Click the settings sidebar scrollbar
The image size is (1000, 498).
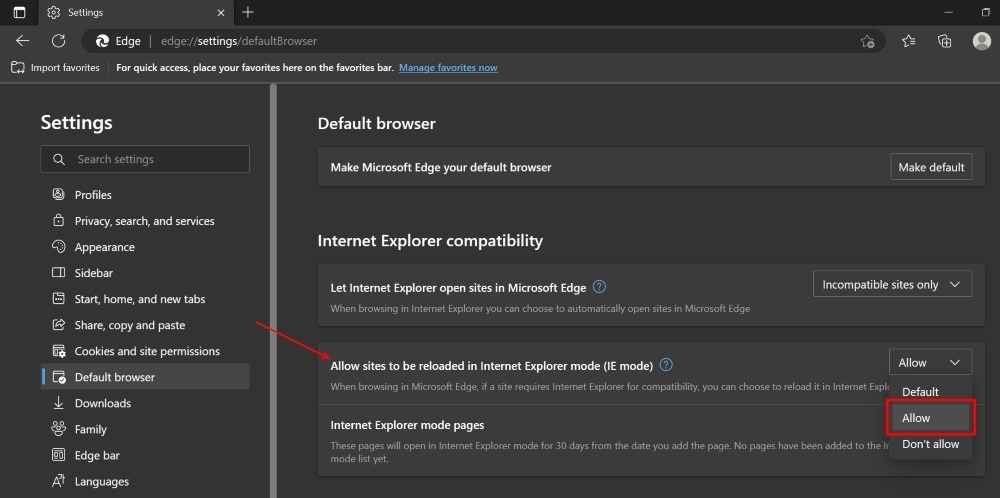pyautogui.click(x=274, y=290)
